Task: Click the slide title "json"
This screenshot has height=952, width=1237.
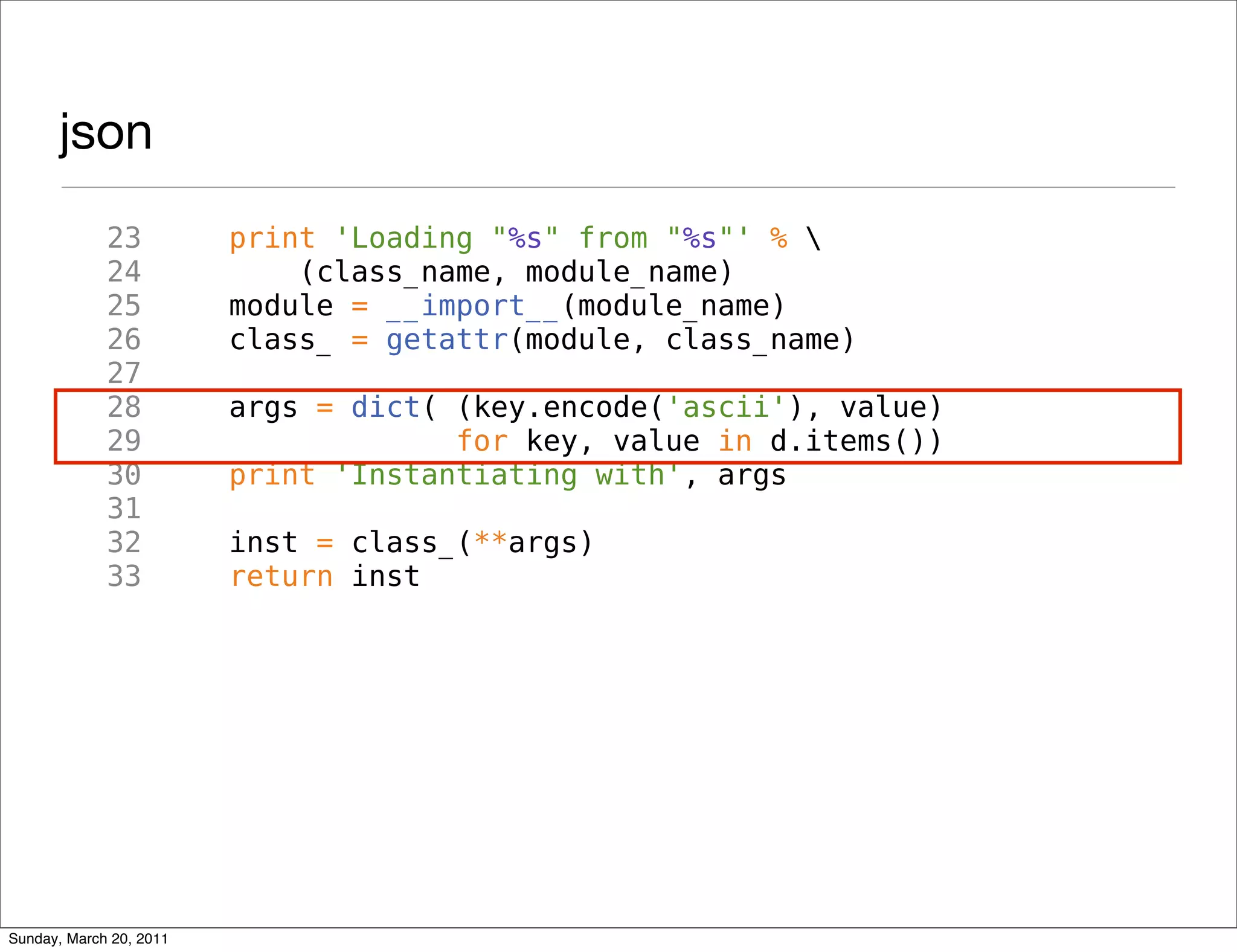Action: pos(106,133)
